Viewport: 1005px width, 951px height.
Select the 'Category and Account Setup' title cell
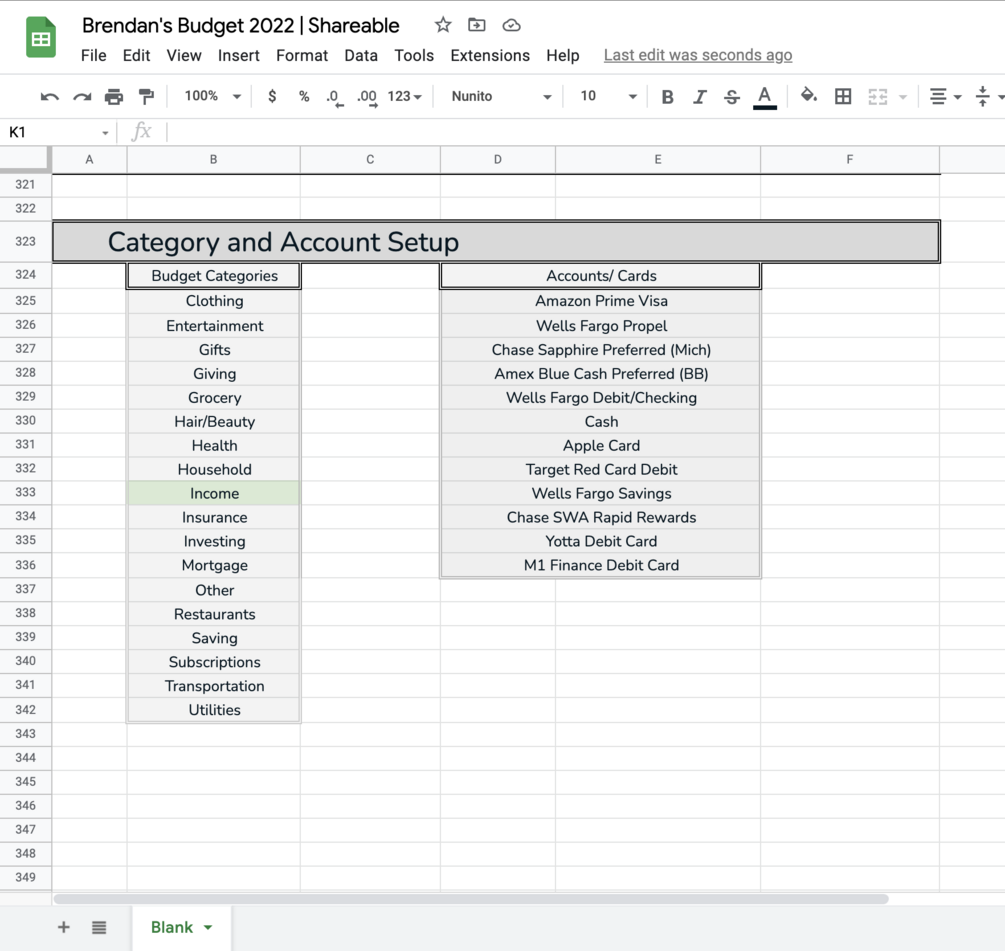click(x=496, y=242)
